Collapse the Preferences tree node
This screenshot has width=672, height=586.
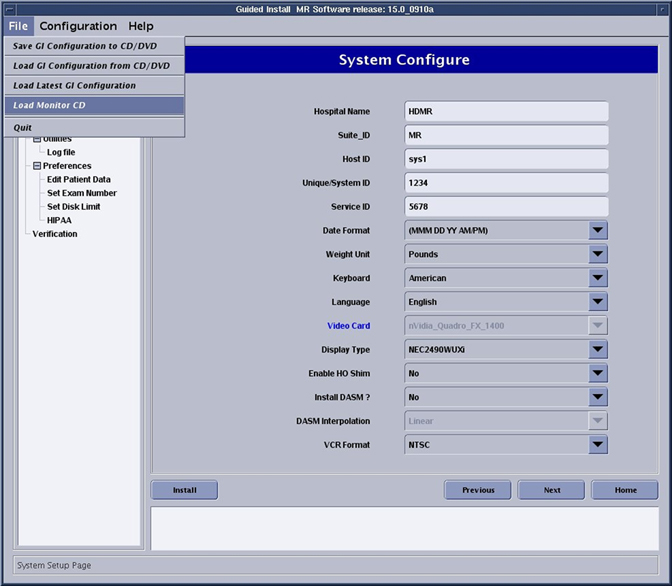(x=37, y=166)
